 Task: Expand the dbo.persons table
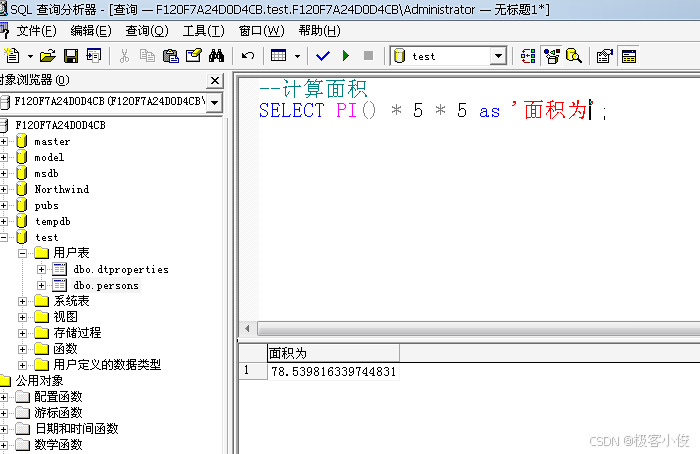pyautogui.click(x=42, y=286)
